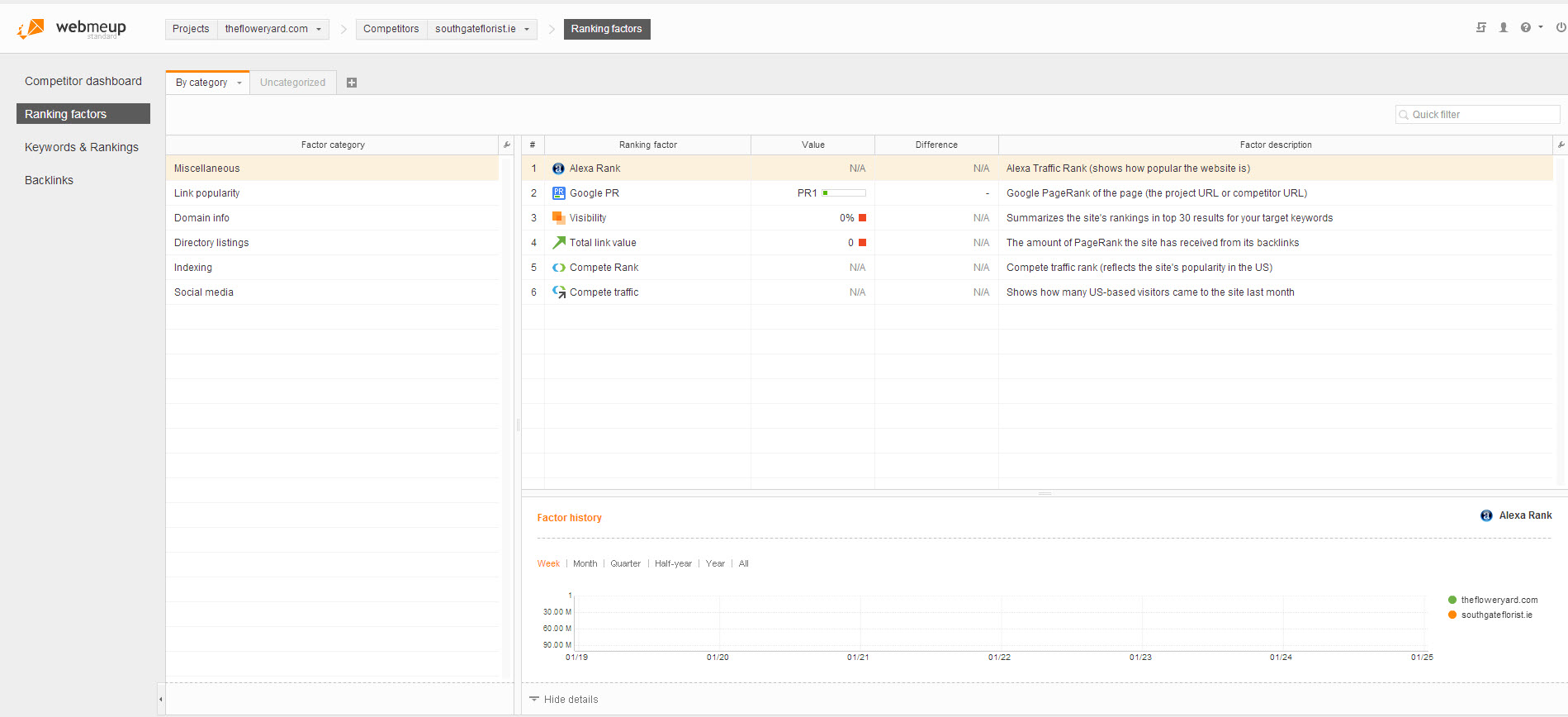The width and height of the screenshot is (1568, 717).
Task: Click the Alexa Rank row icon
Action: (558, 169)
